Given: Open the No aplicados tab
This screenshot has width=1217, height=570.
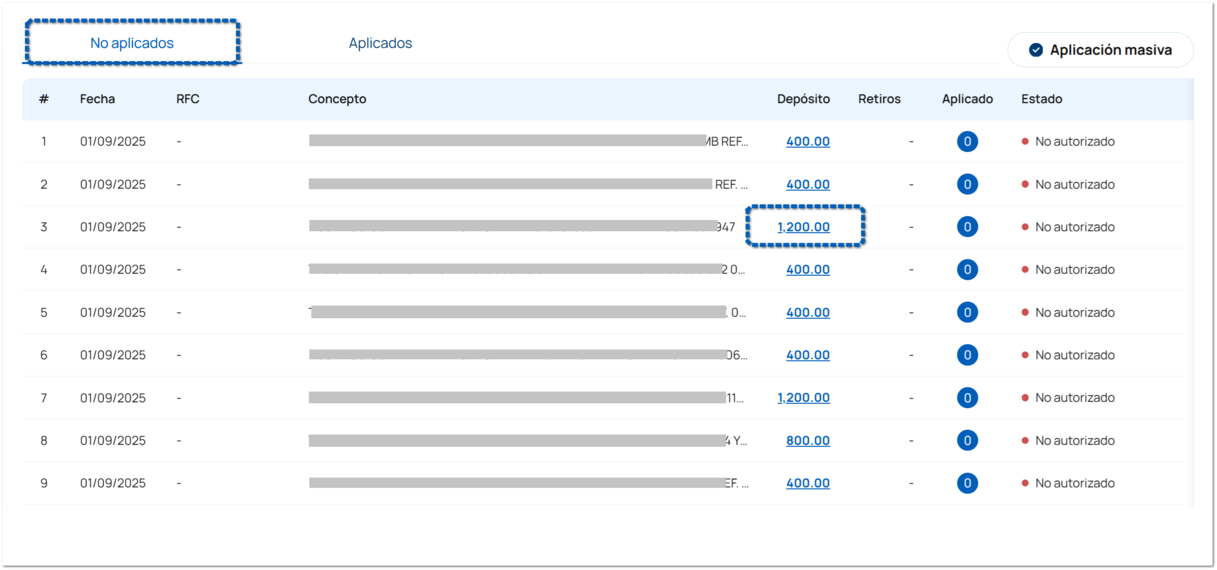Looking at the screenshot, I should (132, 43).
